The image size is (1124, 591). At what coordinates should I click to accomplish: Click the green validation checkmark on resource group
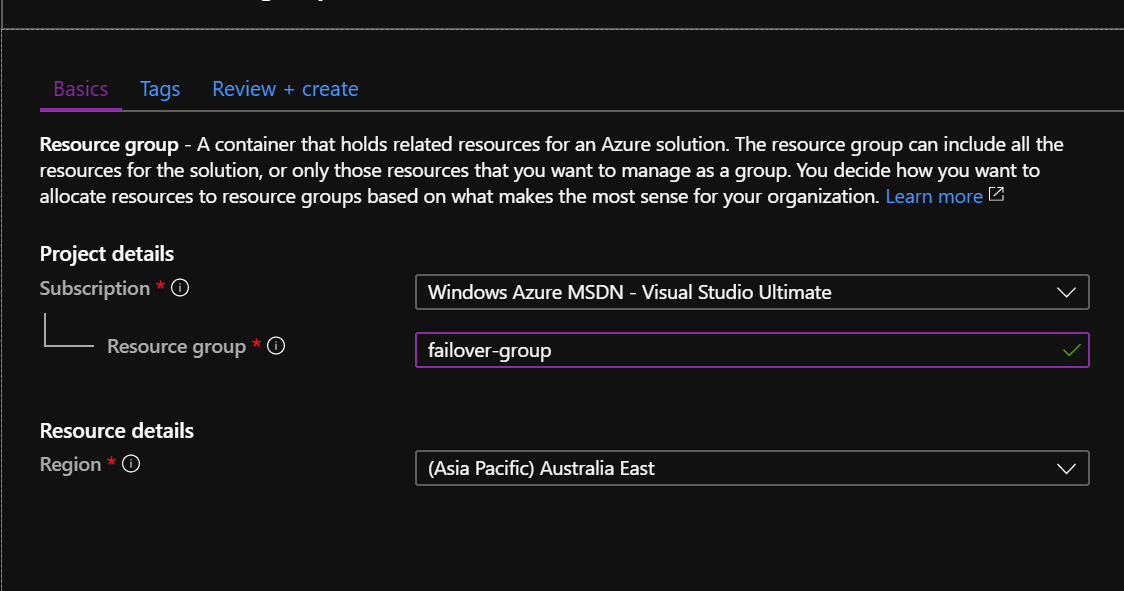click(x=1071, y=350)
